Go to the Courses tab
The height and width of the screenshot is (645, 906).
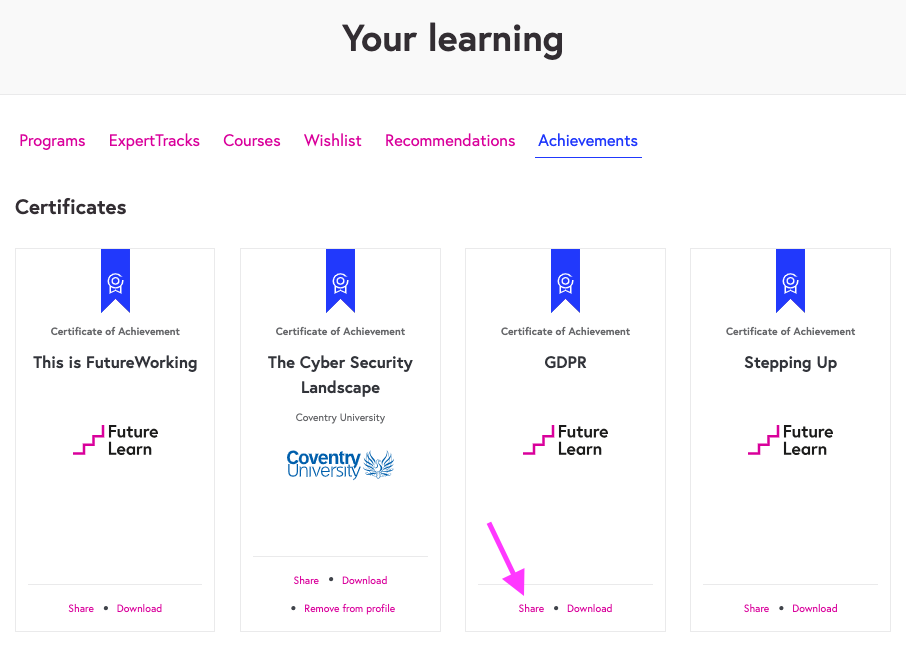tap(252, 141)
